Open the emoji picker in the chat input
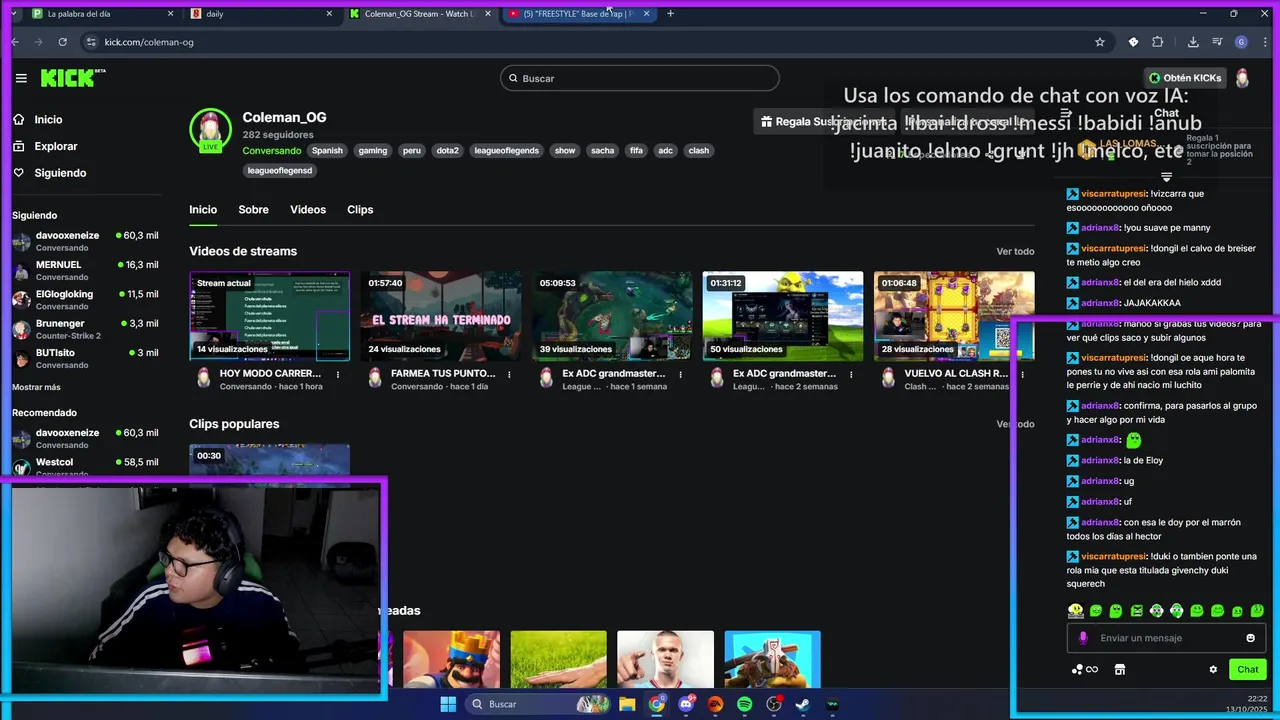Screen dimensions: 1280x720 (x=1250, y=638)
